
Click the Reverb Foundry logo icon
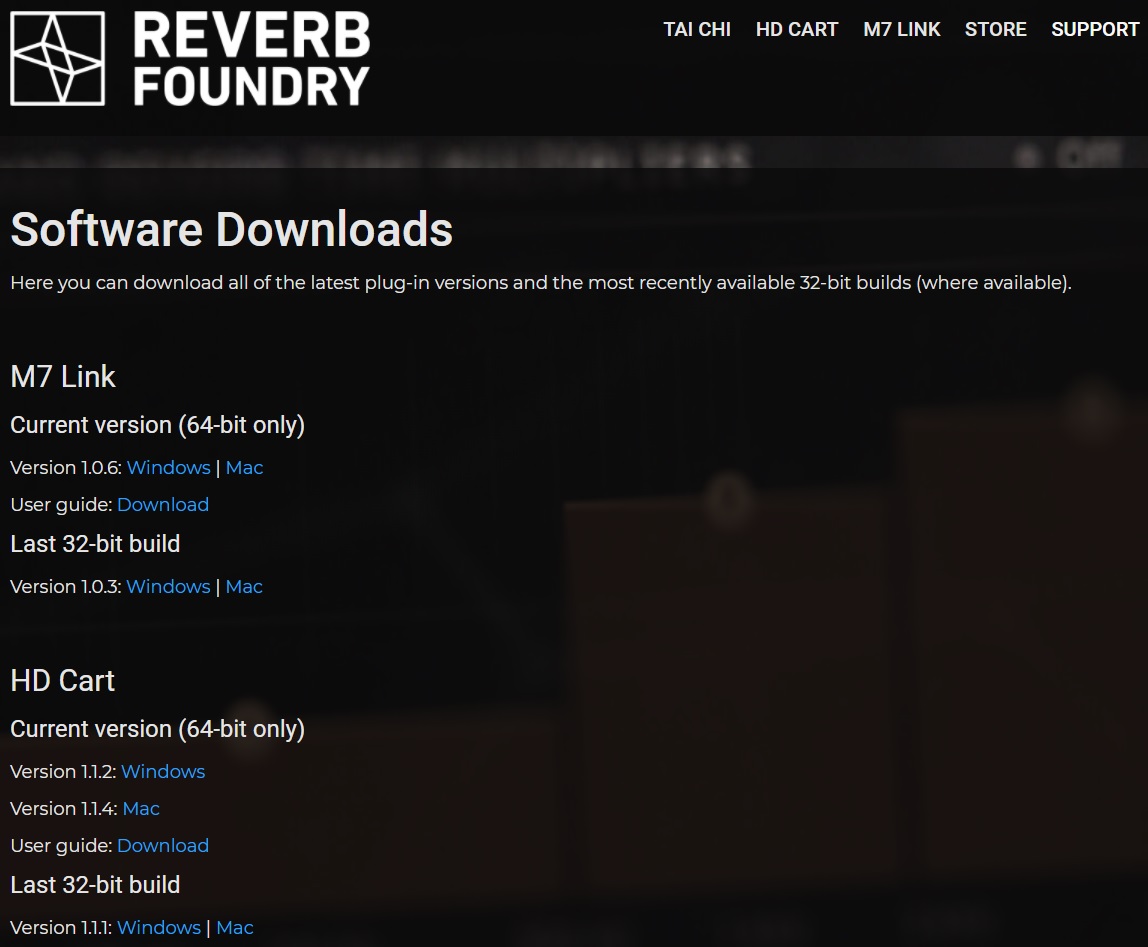click(56, 60)
